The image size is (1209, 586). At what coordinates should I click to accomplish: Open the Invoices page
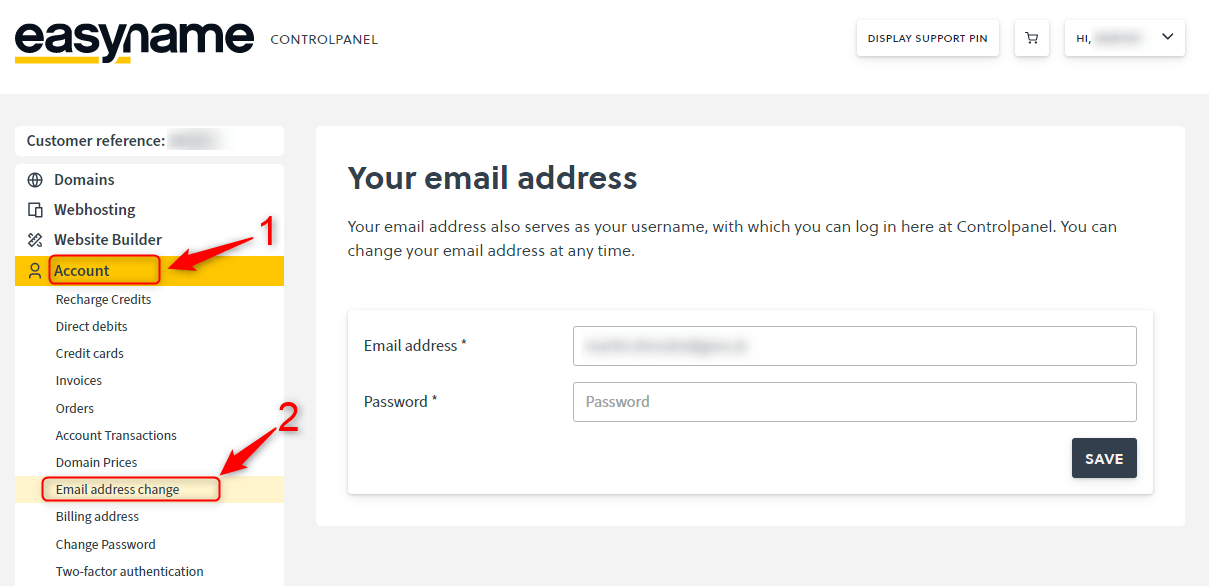pos(78,380)
